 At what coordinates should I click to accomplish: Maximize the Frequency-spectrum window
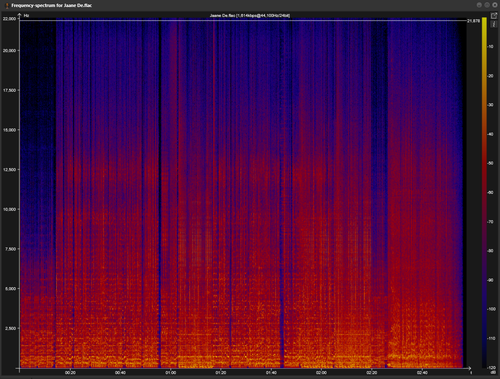pos(487,5)
